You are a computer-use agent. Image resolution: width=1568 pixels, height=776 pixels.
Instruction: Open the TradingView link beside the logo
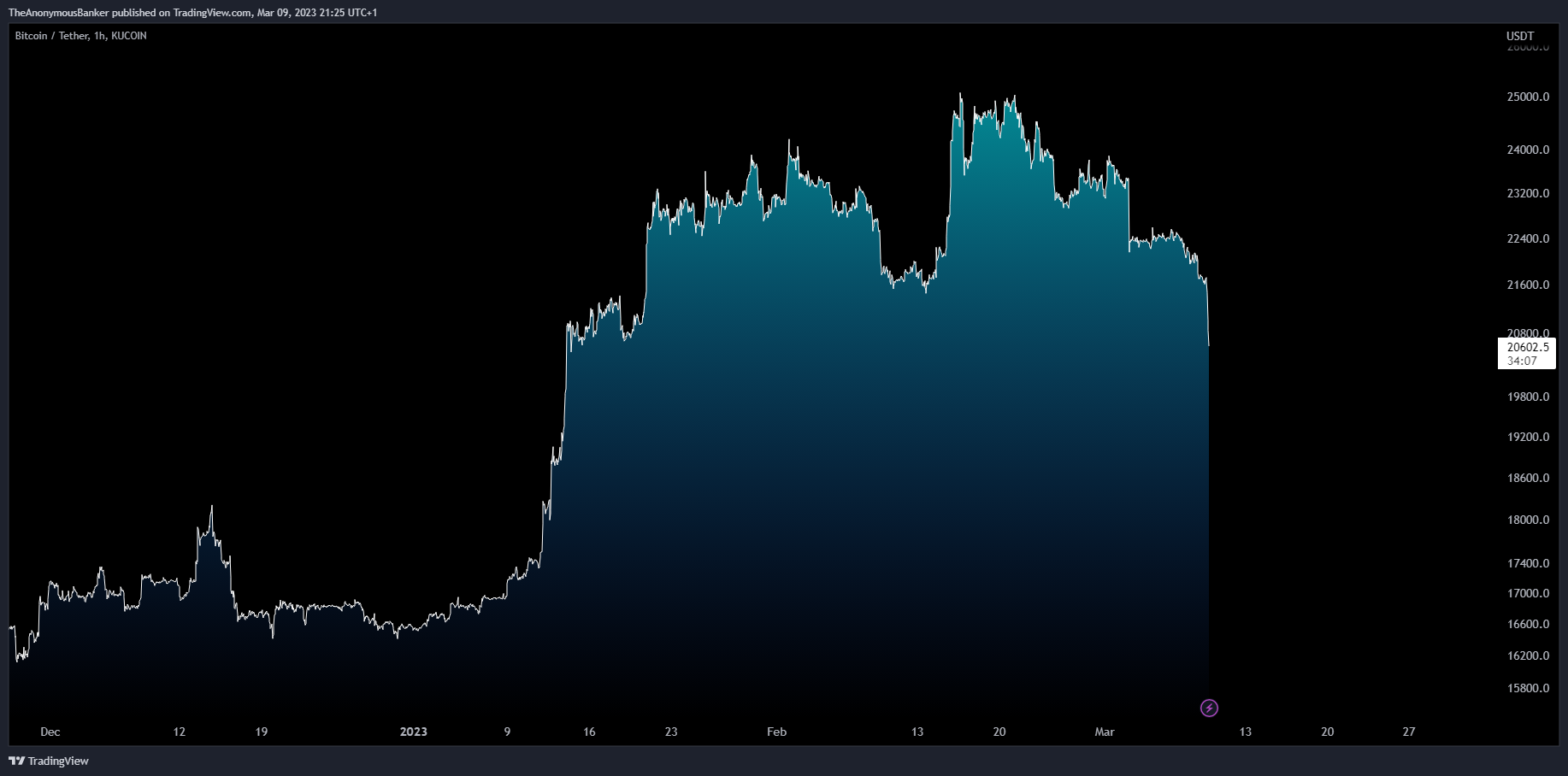point(58,761)
